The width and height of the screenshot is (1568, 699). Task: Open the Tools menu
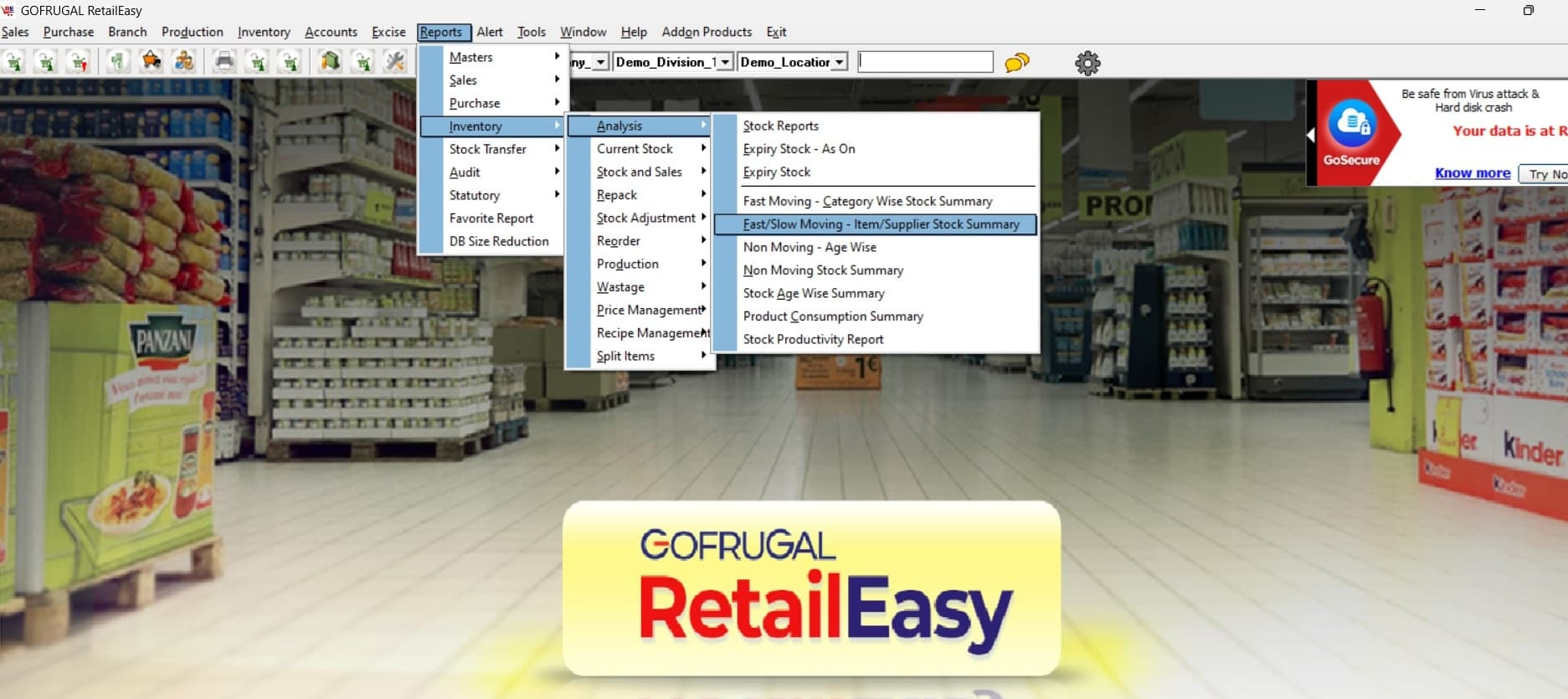click(532, 32)
